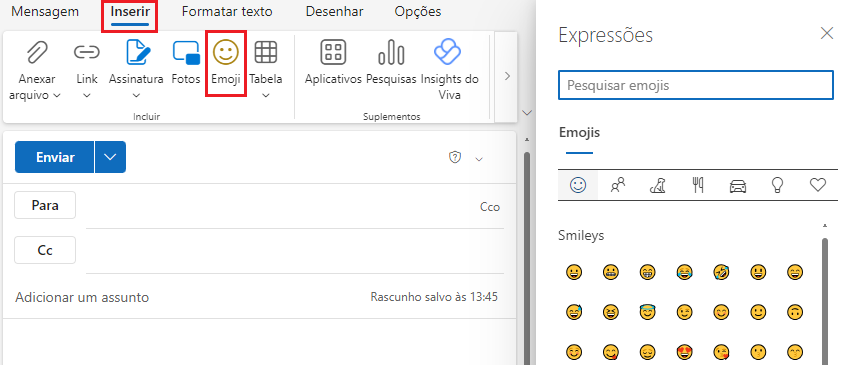Open send options arrow beside Enviar
Viewport: 845px width, 365px height.
(110, 157)
